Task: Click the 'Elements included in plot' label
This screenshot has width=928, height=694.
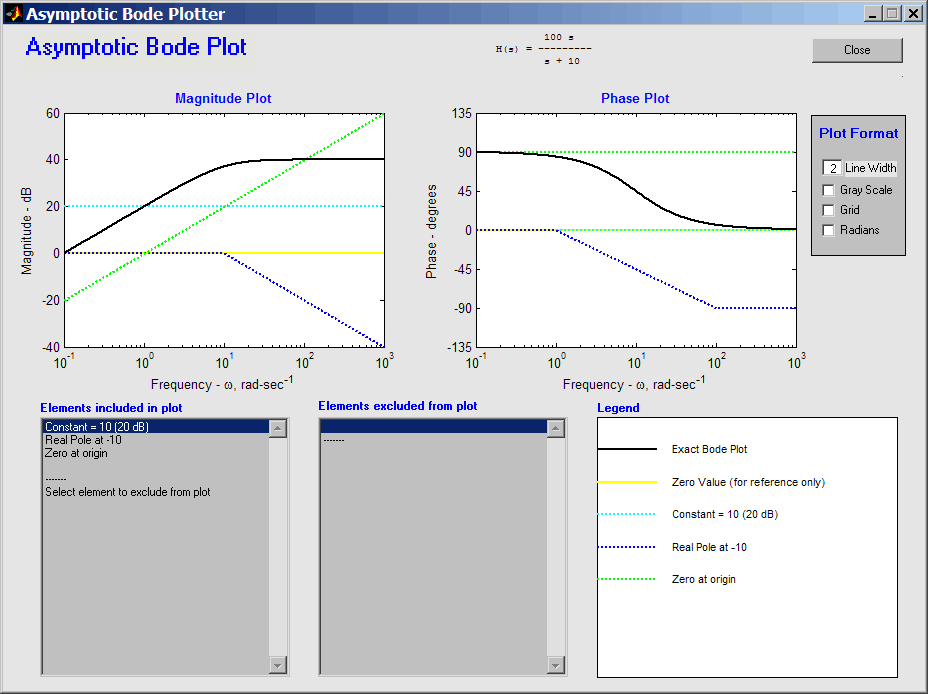Action: point(111,408)
